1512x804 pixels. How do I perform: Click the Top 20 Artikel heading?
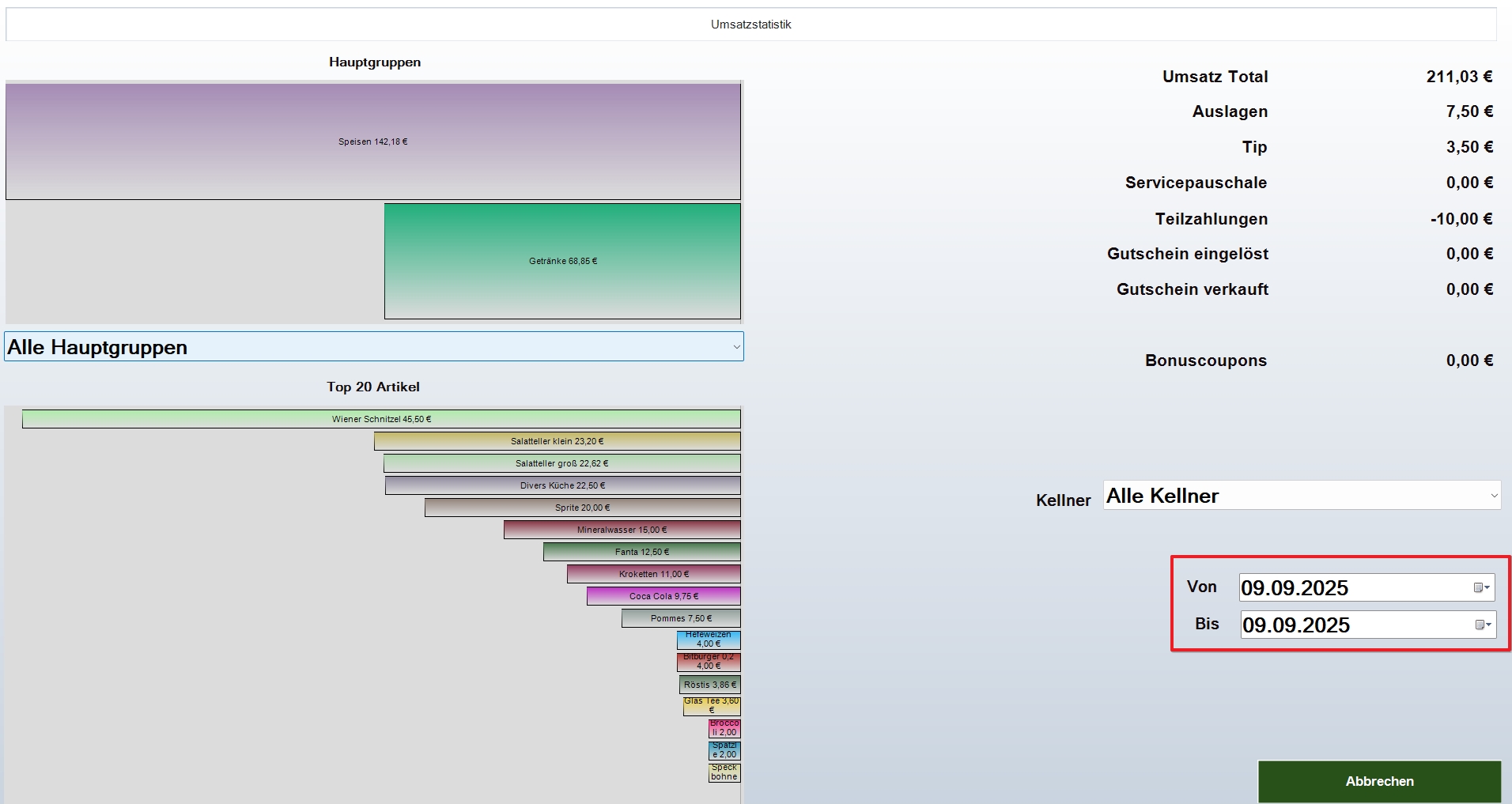tap(373, 387)
